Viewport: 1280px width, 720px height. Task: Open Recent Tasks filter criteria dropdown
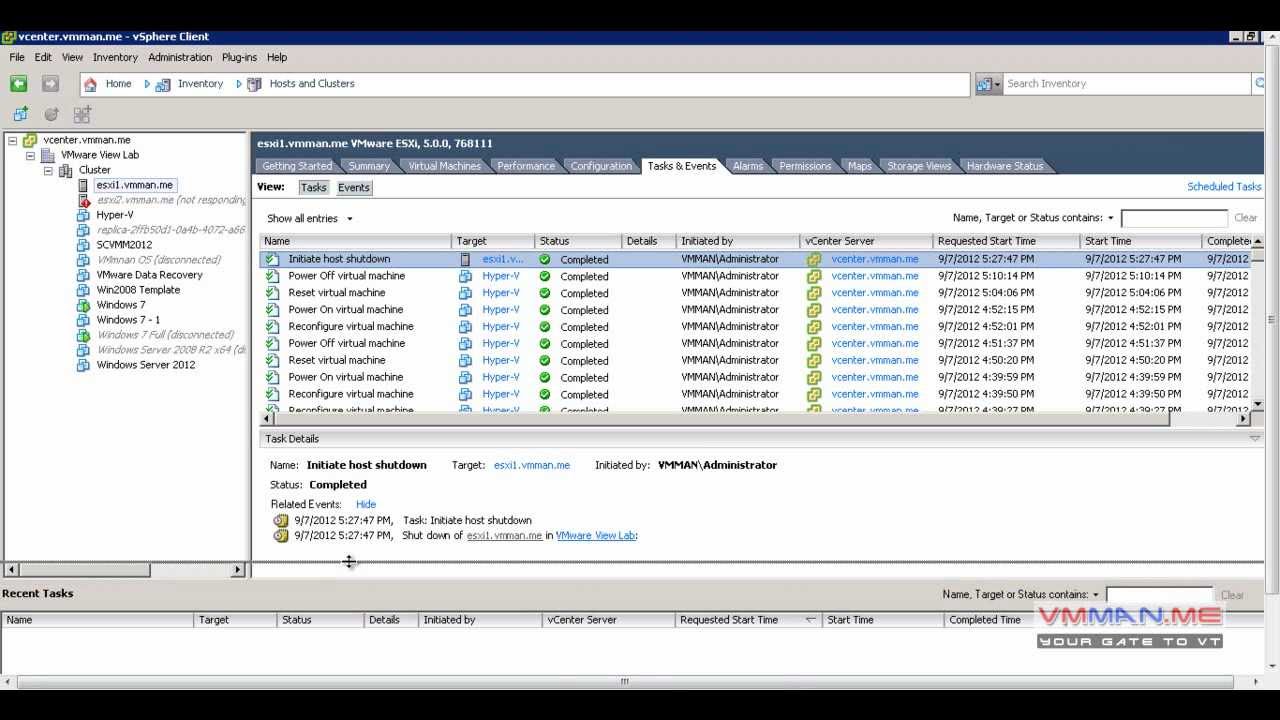(x=1096, y=595)
